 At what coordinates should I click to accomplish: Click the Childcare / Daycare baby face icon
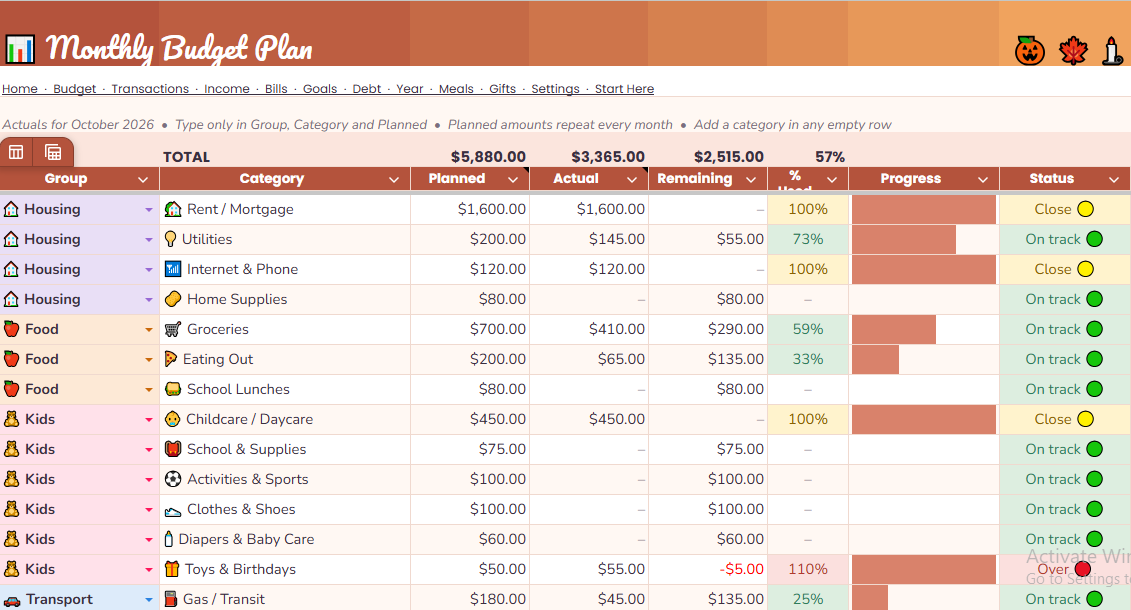tap(172, 419)
